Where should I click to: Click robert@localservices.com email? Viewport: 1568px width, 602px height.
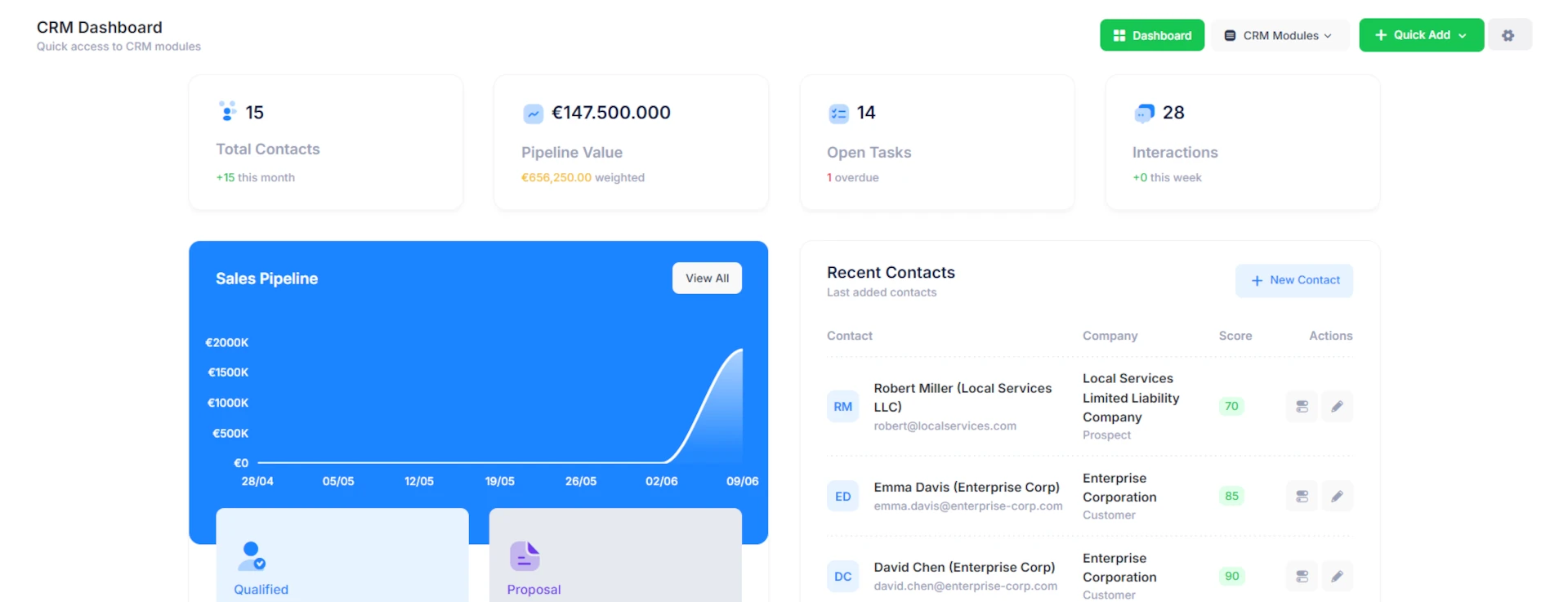tap(945, 426)
